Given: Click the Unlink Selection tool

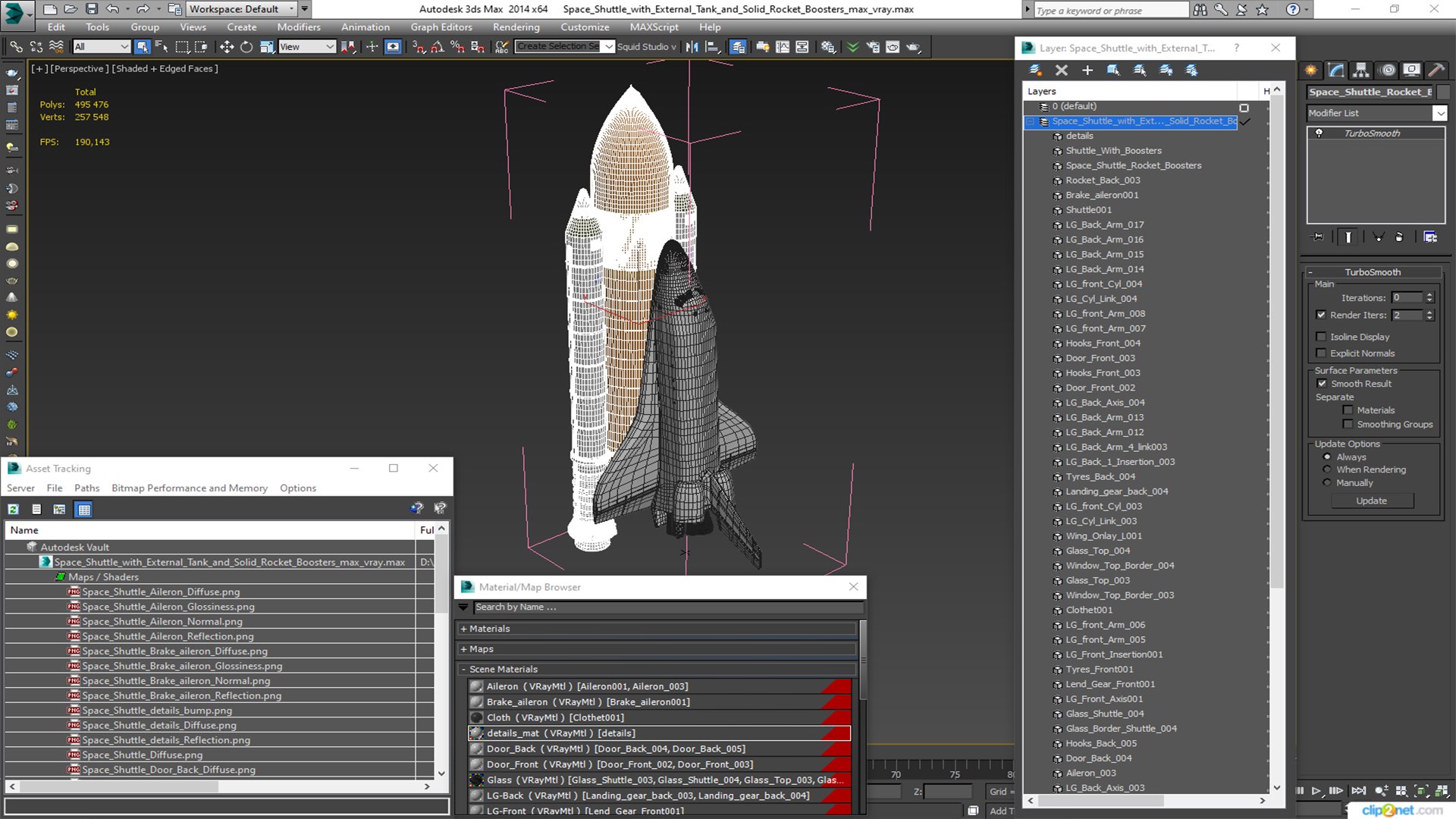Looking at the screenshot, I should [36, 47].
